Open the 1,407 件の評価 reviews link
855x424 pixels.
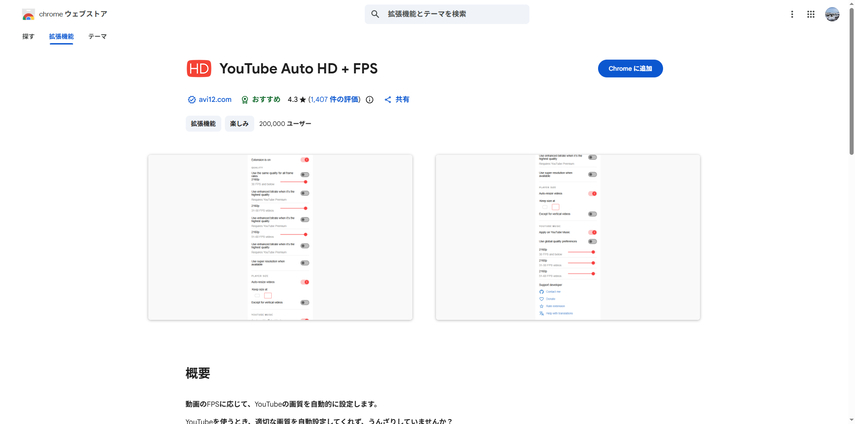(335, 100)
